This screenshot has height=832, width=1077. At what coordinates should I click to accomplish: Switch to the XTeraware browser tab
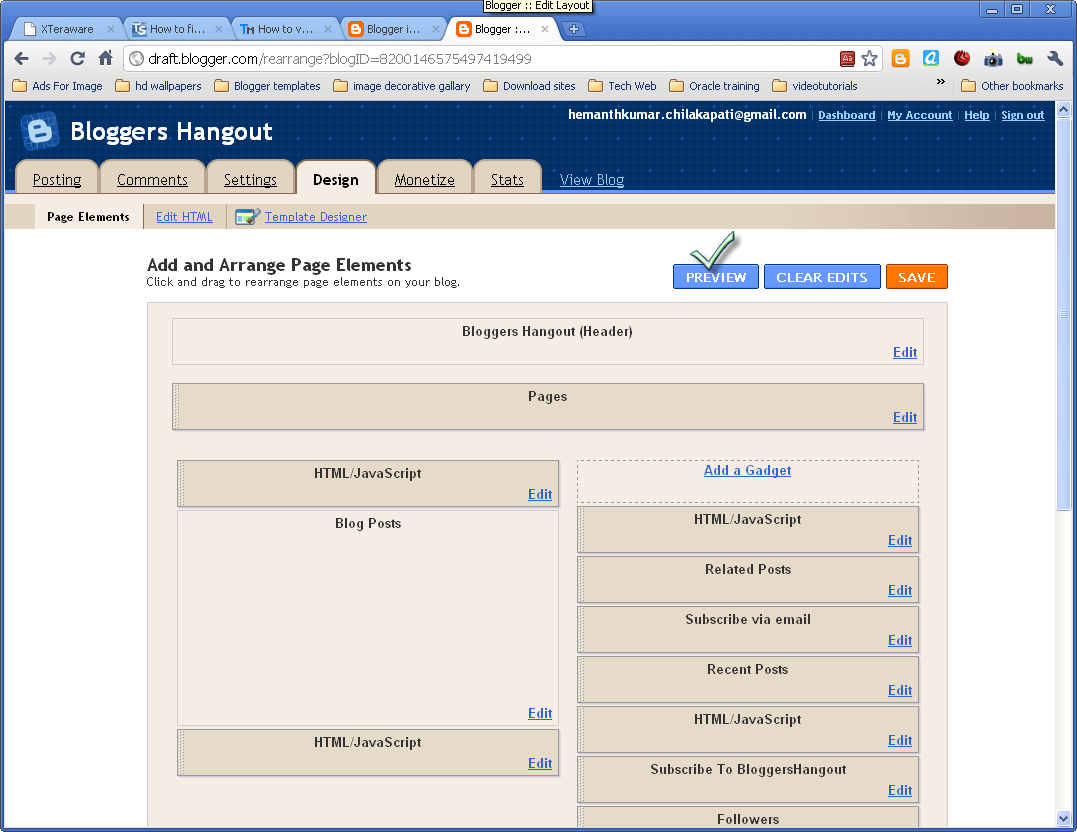pos(67,29)
